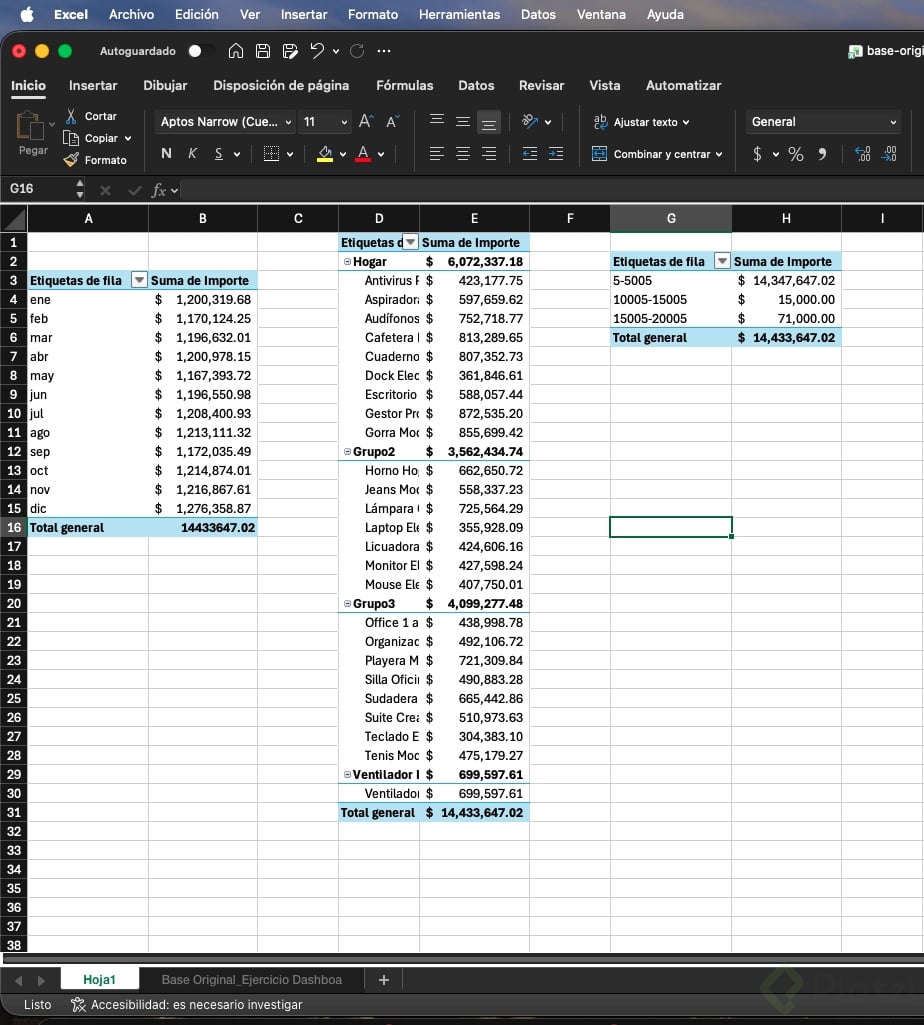Image resolution: width=924 pixels, height=1025 pixels.
Task: Click the increase font size icon
Action: click(367, 122)
